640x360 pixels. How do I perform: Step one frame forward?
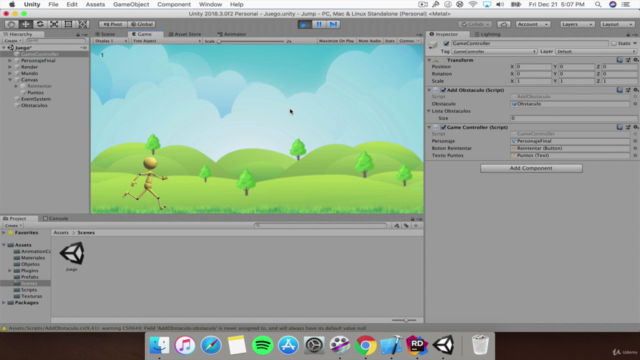point(333,24)
